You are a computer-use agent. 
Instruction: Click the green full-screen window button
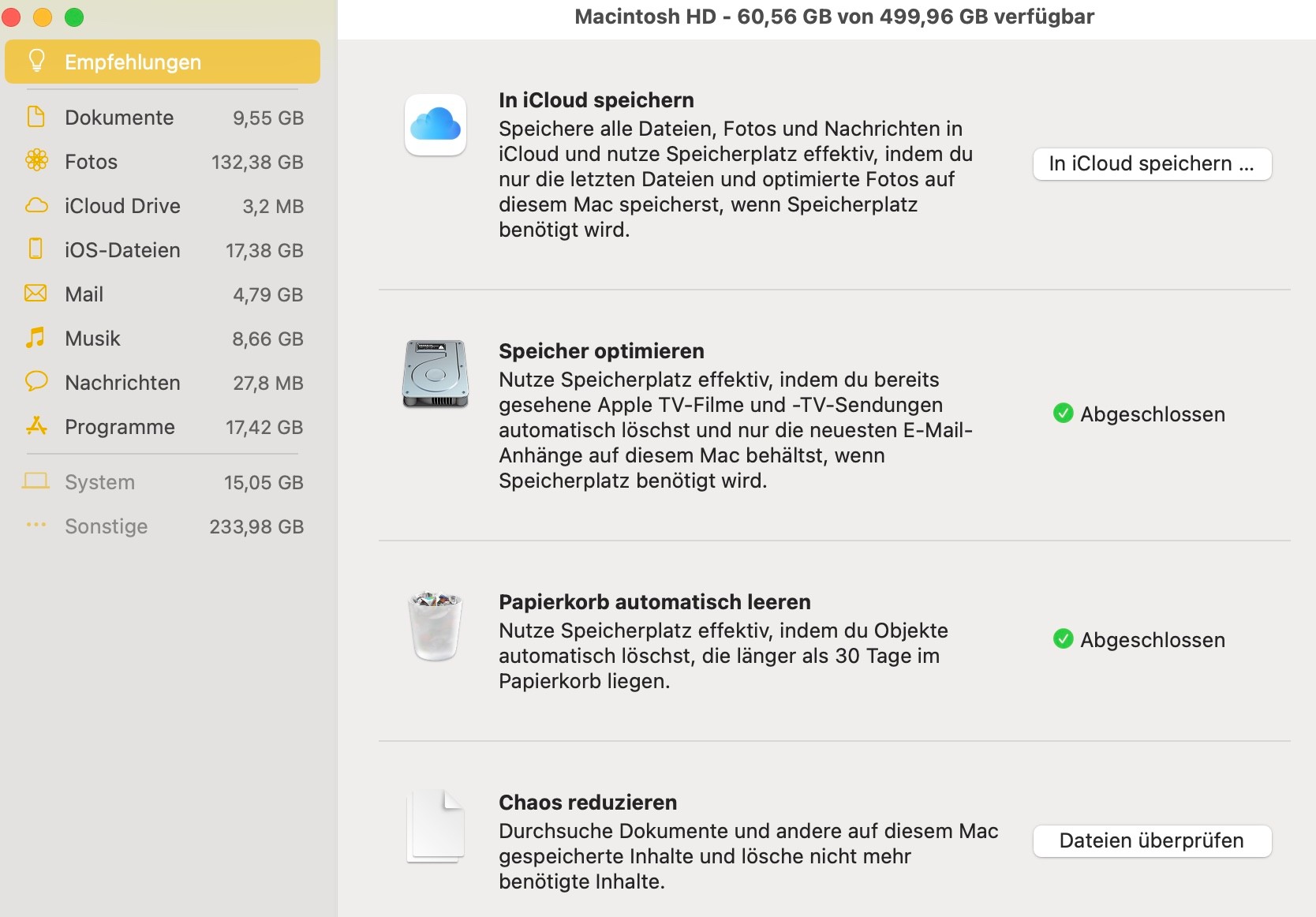pyautogui.click(x=74, y=17)
